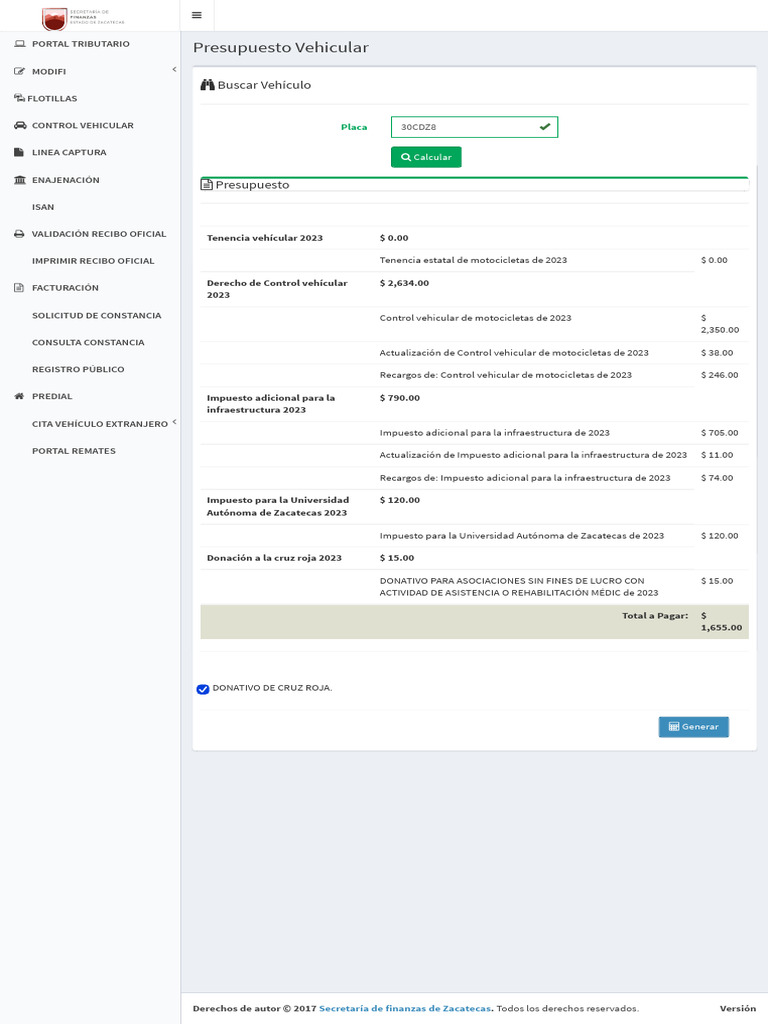The height and width of the screenshot is (1024, 768).
Task: Click the Presupuesto Vehicular page heading
Action: coord(281,47)
